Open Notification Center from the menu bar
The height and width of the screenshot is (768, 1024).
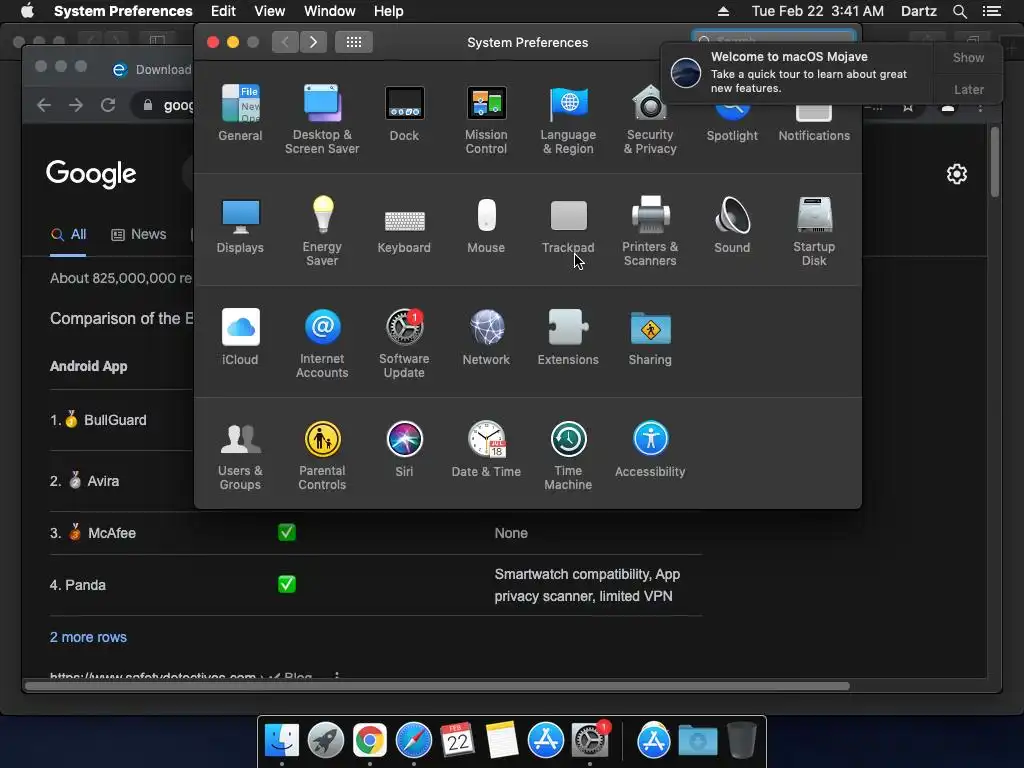point(991,11)
